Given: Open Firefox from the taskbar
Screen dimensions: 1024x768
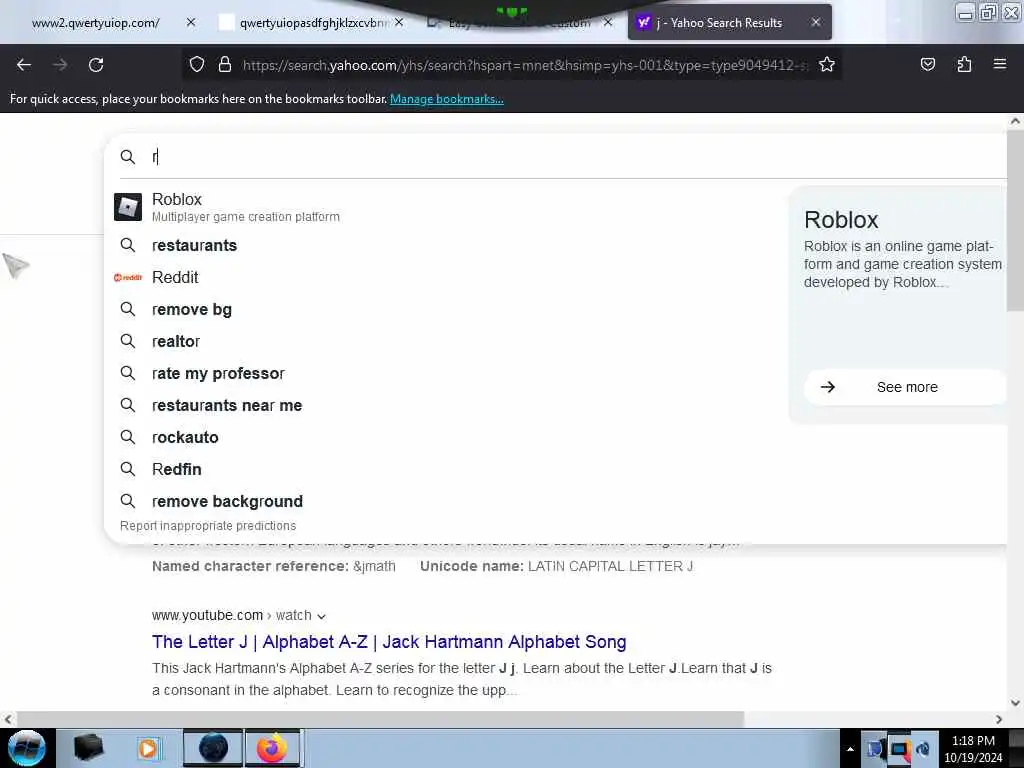Looking at the screenshot, I should click(272, 748).
